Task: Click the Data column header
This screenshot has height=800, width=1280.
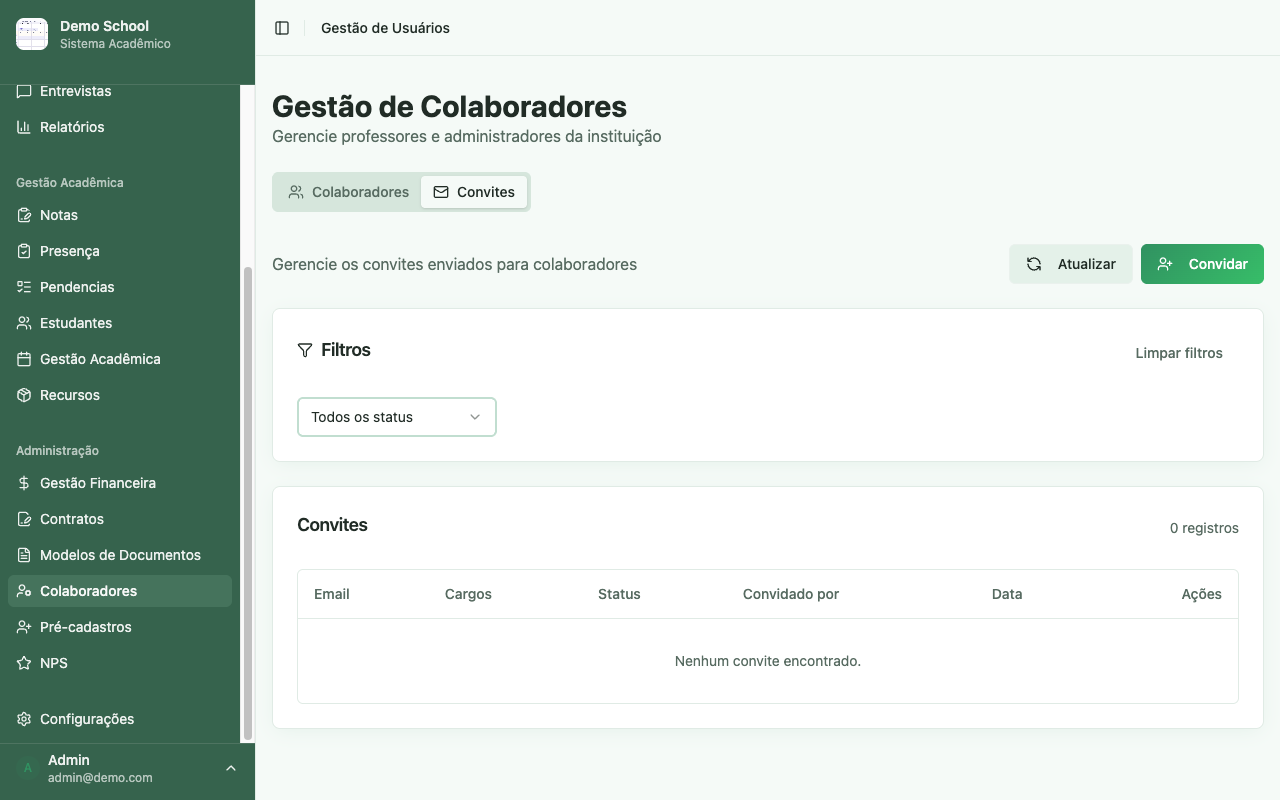Action: [x=1007, y=594]
